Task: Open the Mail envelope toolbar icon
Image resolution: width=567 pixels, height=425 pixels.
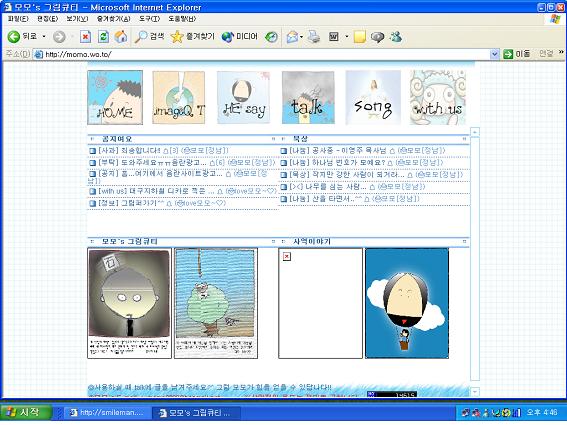Action: coord(292,37)
